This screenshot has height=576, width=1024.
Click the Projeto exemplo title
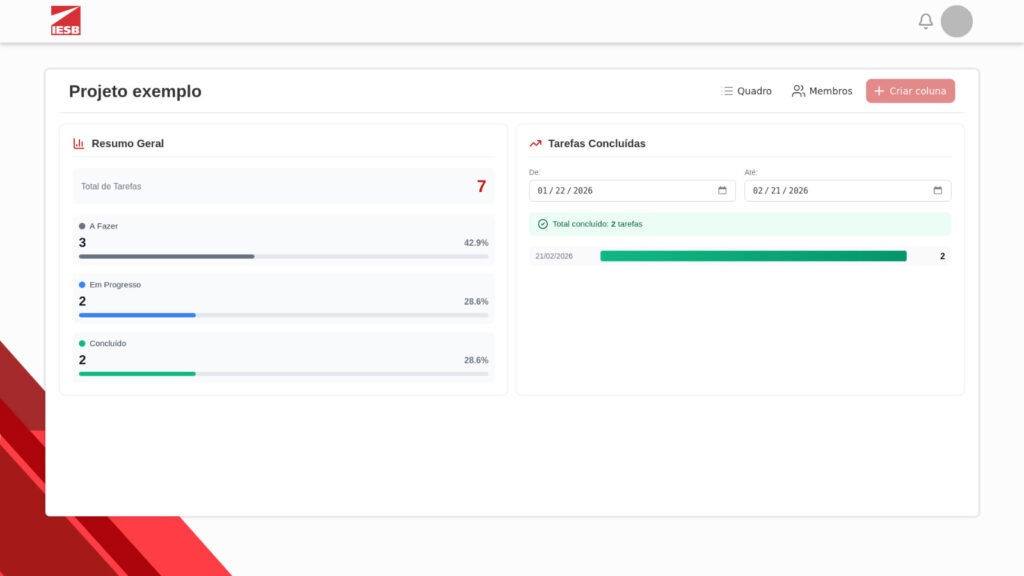pos(135,92)
